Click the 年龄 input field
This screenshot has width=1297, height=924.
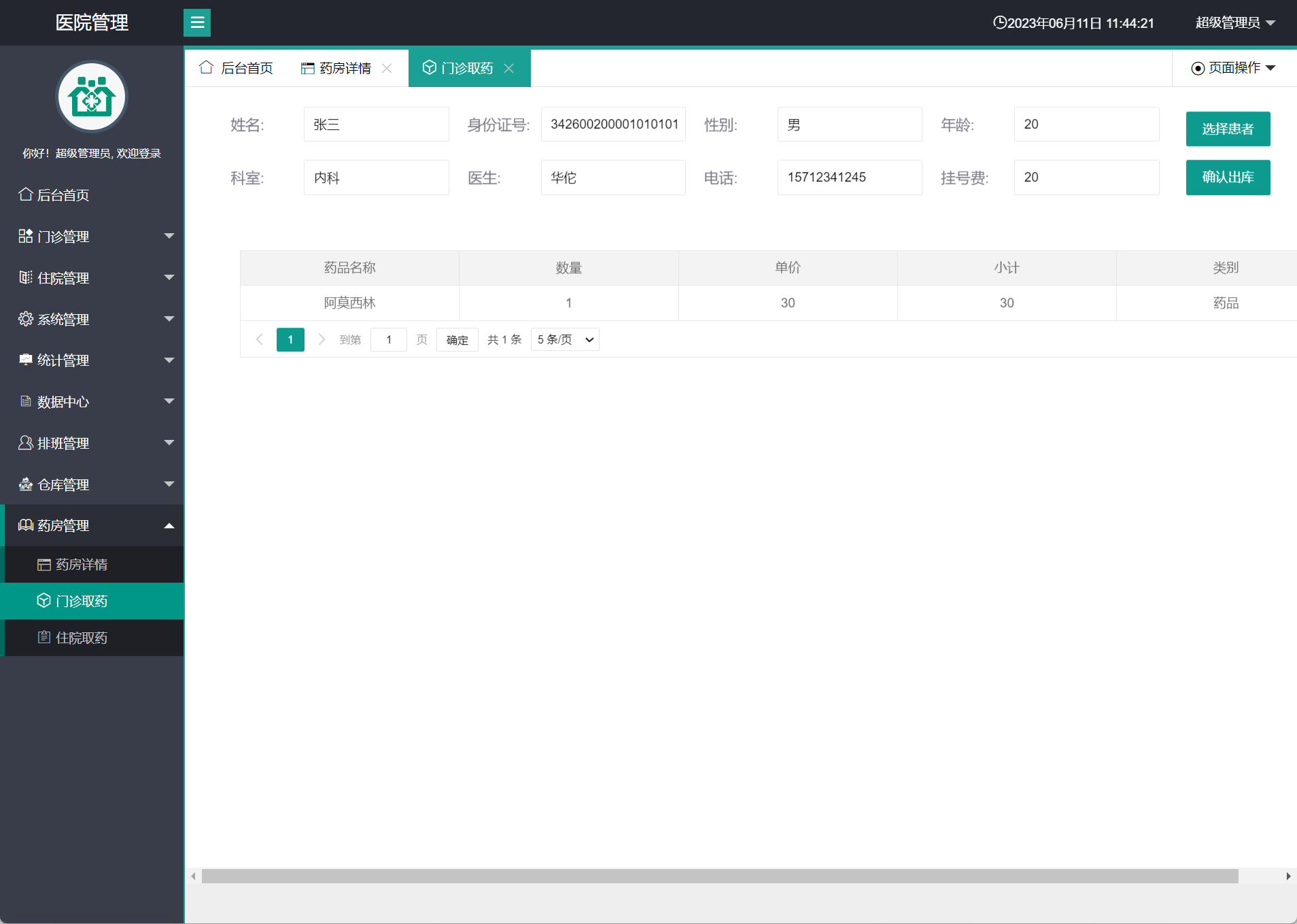click(x=1086, y=124)
